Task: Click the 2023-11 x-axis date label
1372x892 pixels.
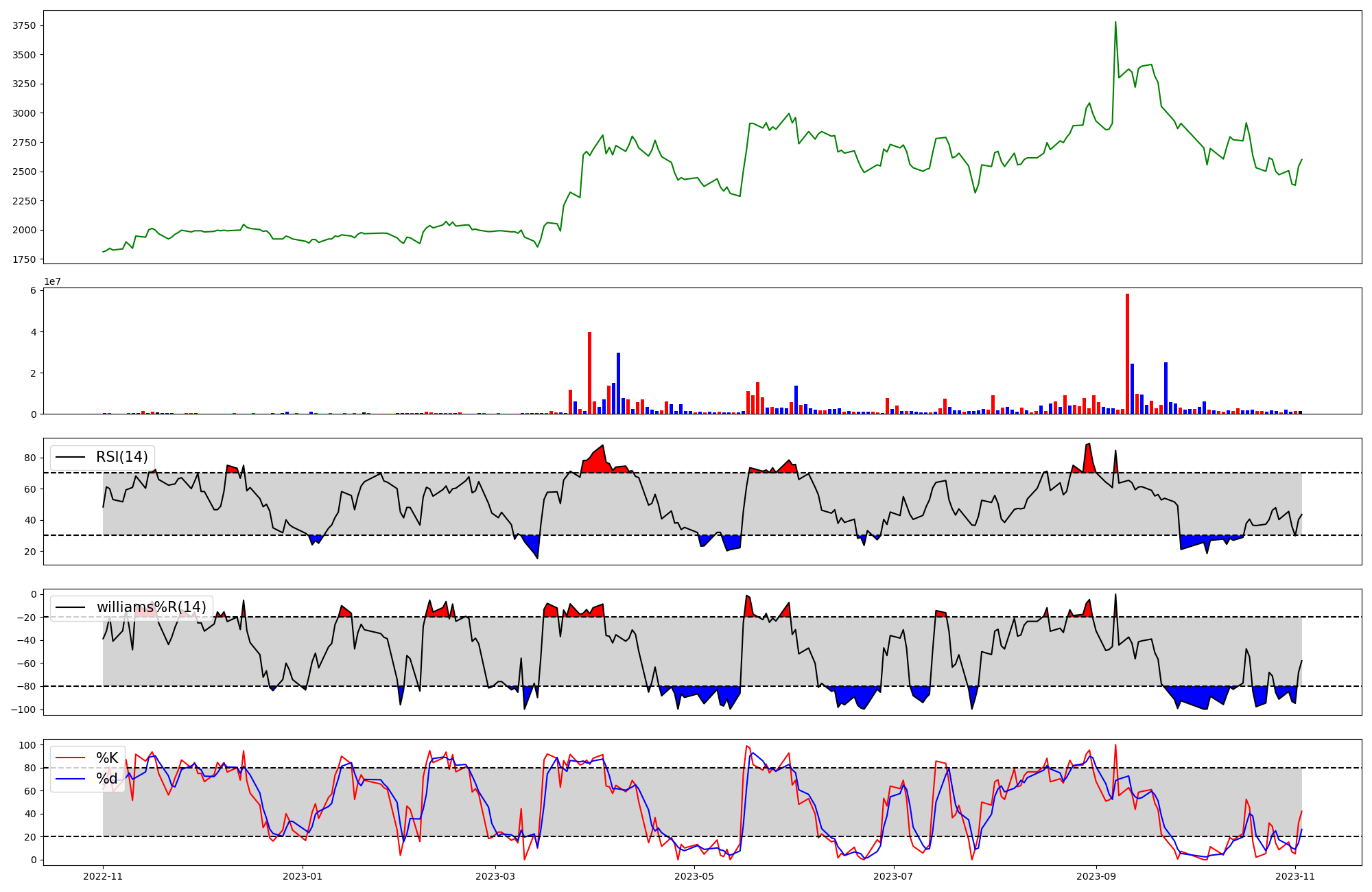Action: tap(1295, 876)
